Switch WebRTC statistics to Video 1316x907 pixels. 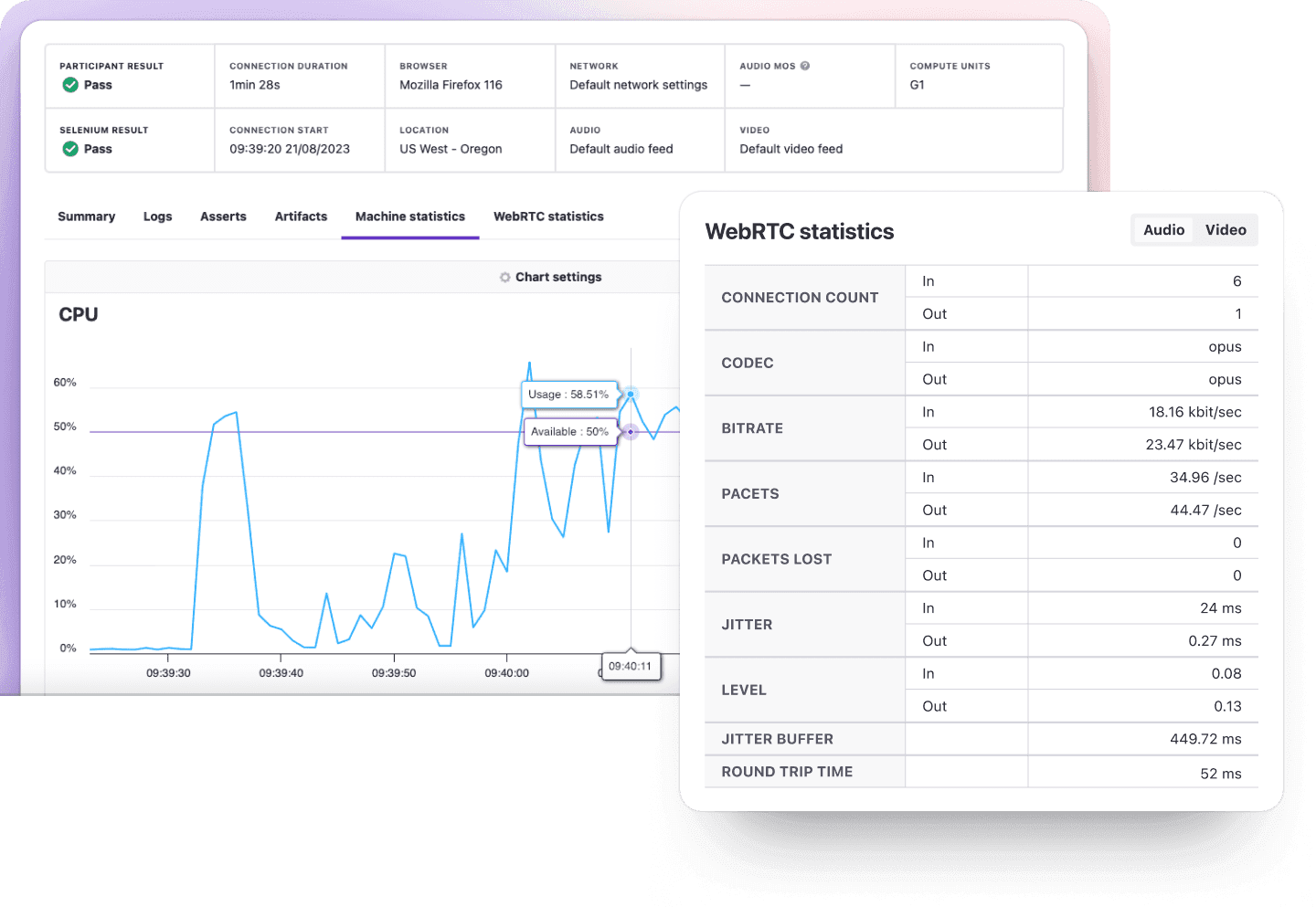(1225, 230)
